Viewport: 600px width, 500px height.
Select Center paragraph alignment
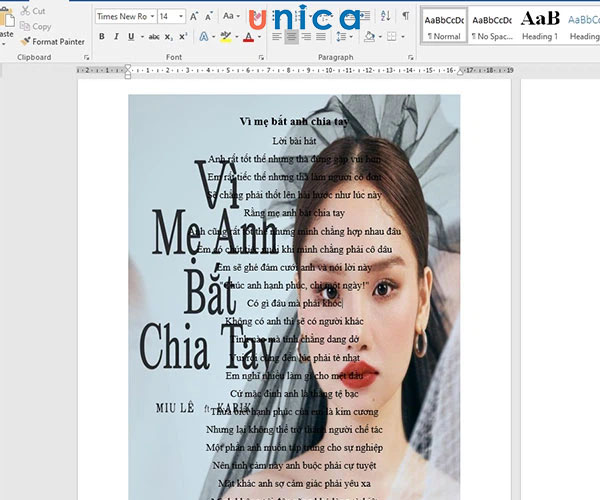tap(291, 37)
